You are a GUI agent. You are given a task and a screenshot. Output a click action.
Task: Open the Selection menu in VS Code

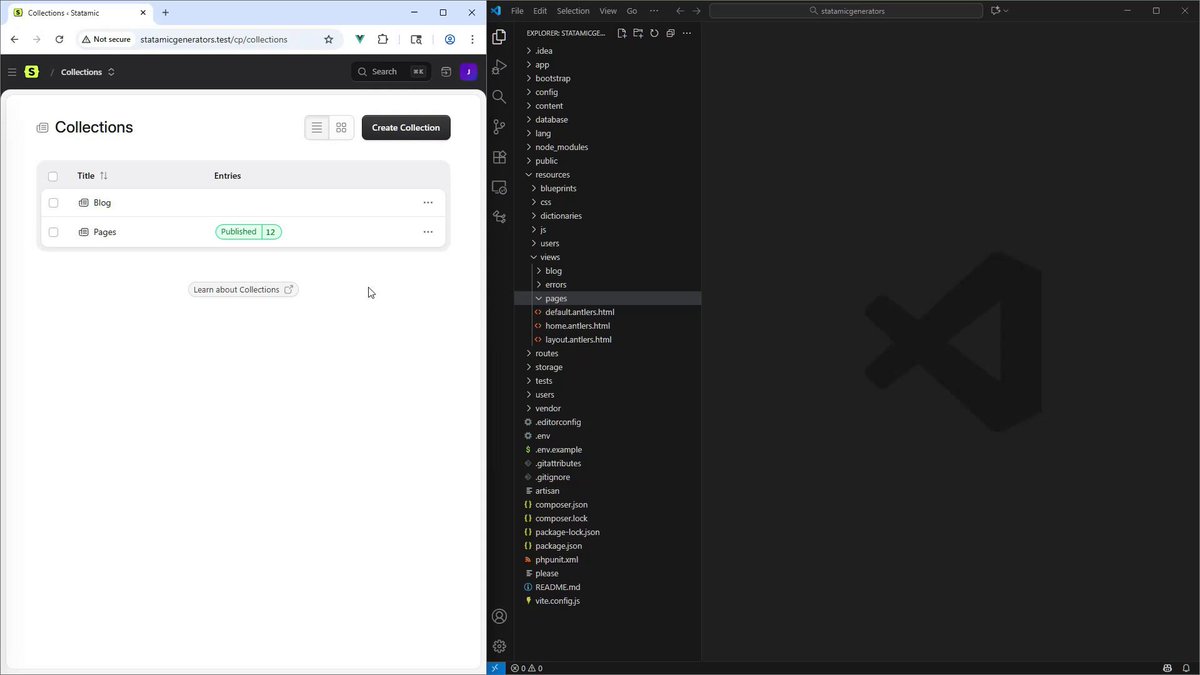tap(573, 11)
